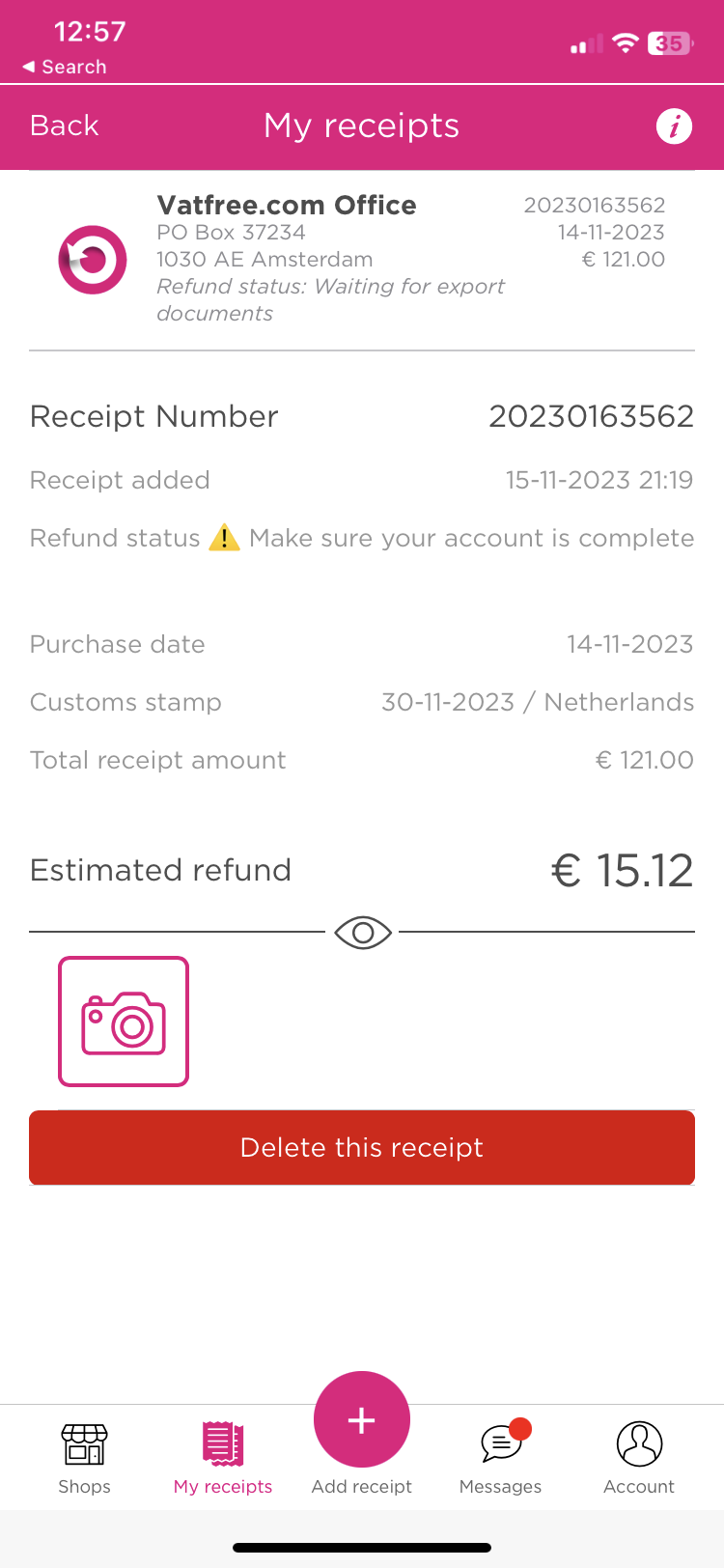Open the Shops storefront icon
The height and width of the screenshot is (1568, 724).
pyautogui.click(x=84, y=1444)
